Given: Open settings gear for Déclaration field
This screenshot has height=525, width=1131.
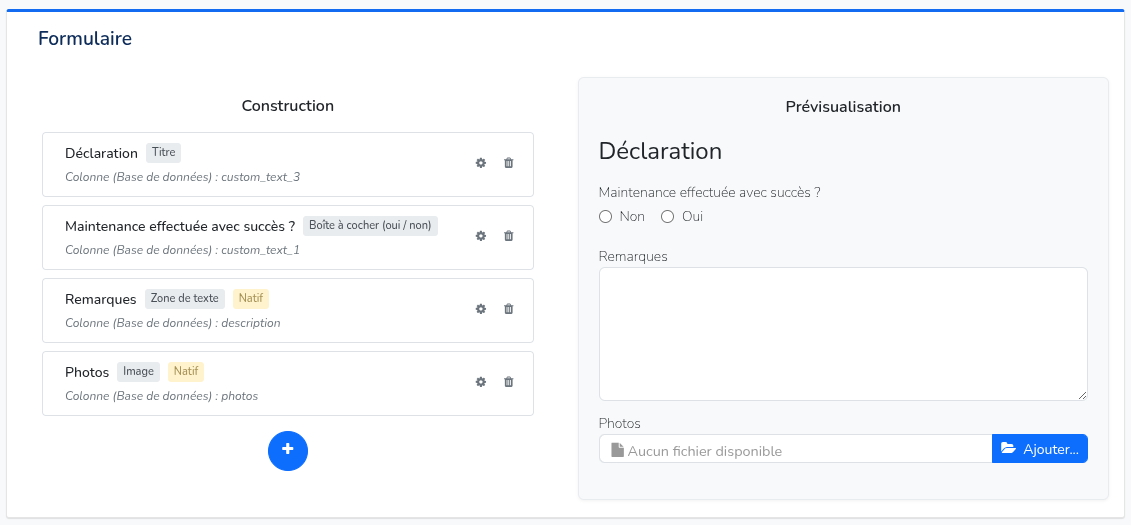Looking at the screenshot, I should (480, 163).
